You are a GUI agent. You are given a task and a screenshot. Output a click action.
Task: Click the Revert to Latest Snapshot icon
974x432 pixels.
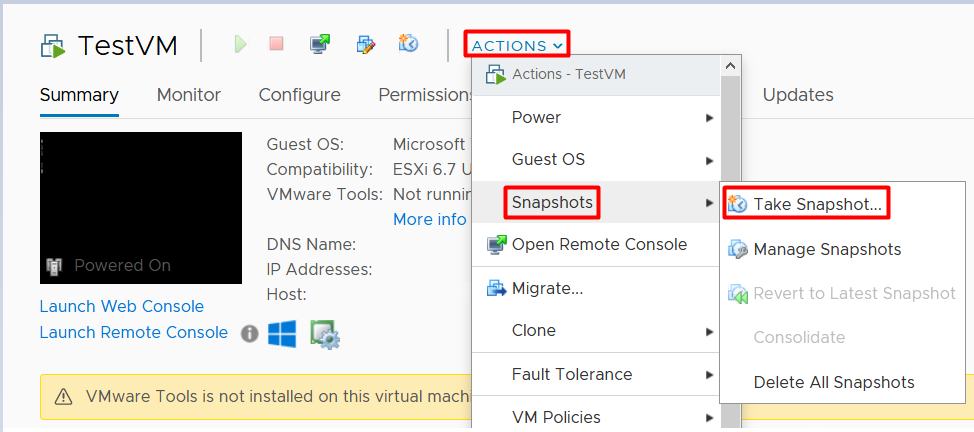[737, 293]
